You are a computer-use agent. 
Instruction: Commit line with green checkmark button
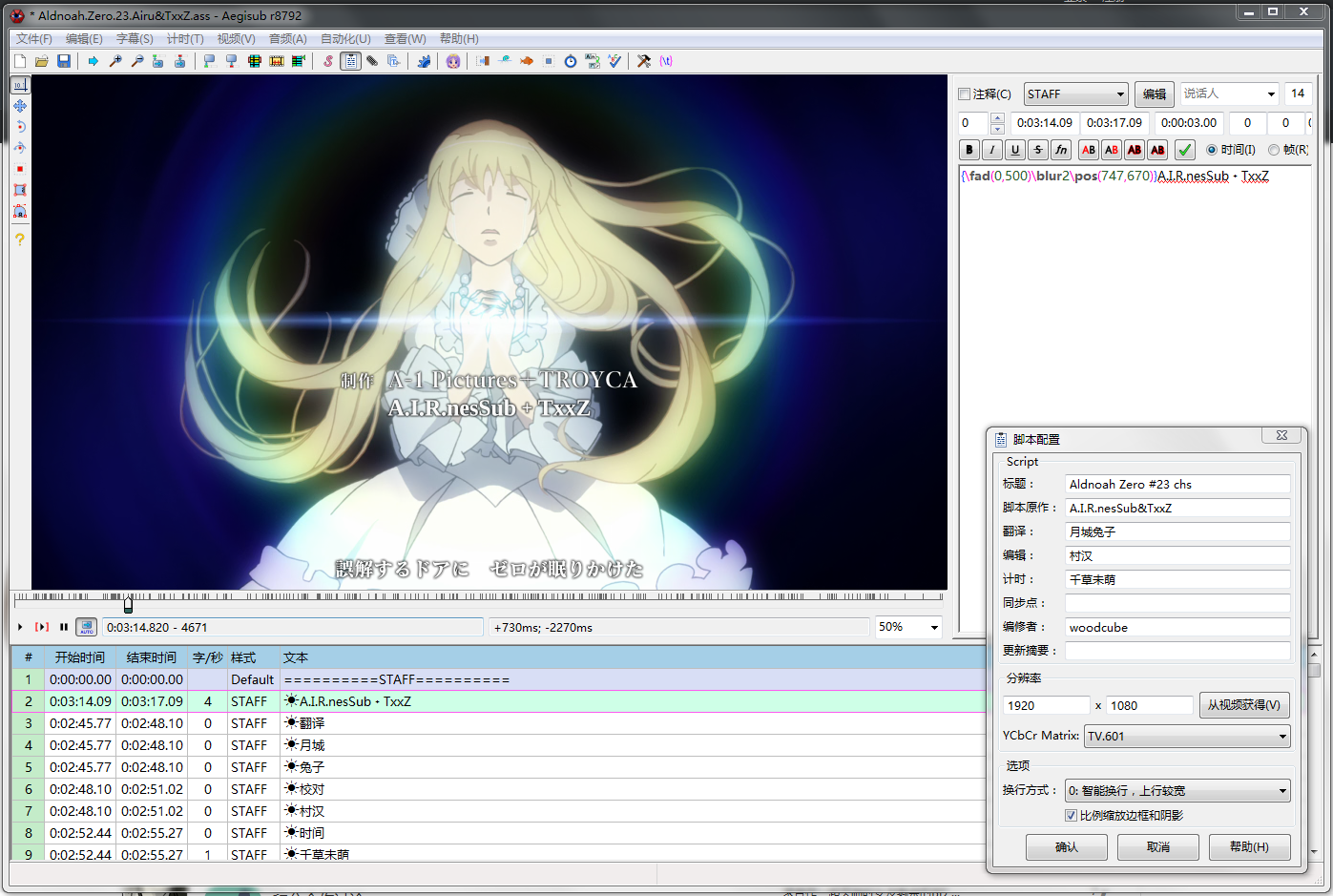coord(1184,150)
